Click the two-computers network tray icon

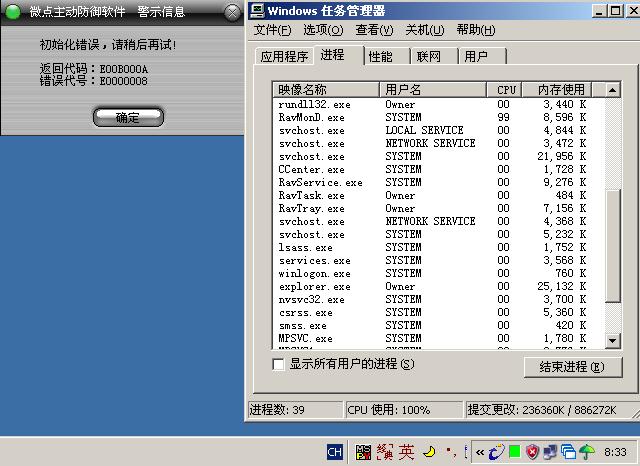tap(550, 452)
